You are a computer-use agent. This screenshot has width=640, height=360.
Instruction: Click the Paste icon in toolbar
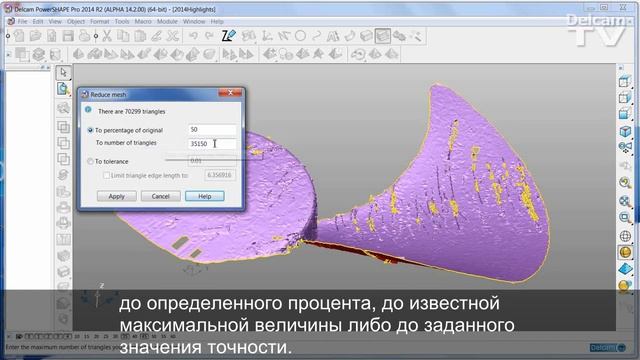pos(140,36)
